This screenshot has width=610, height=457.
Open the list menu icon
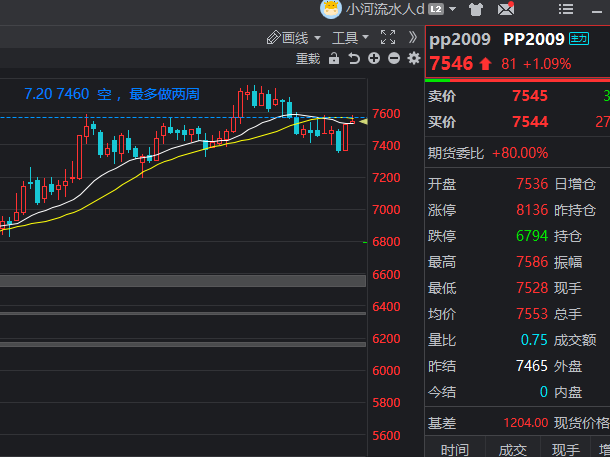tap(566, 9)
